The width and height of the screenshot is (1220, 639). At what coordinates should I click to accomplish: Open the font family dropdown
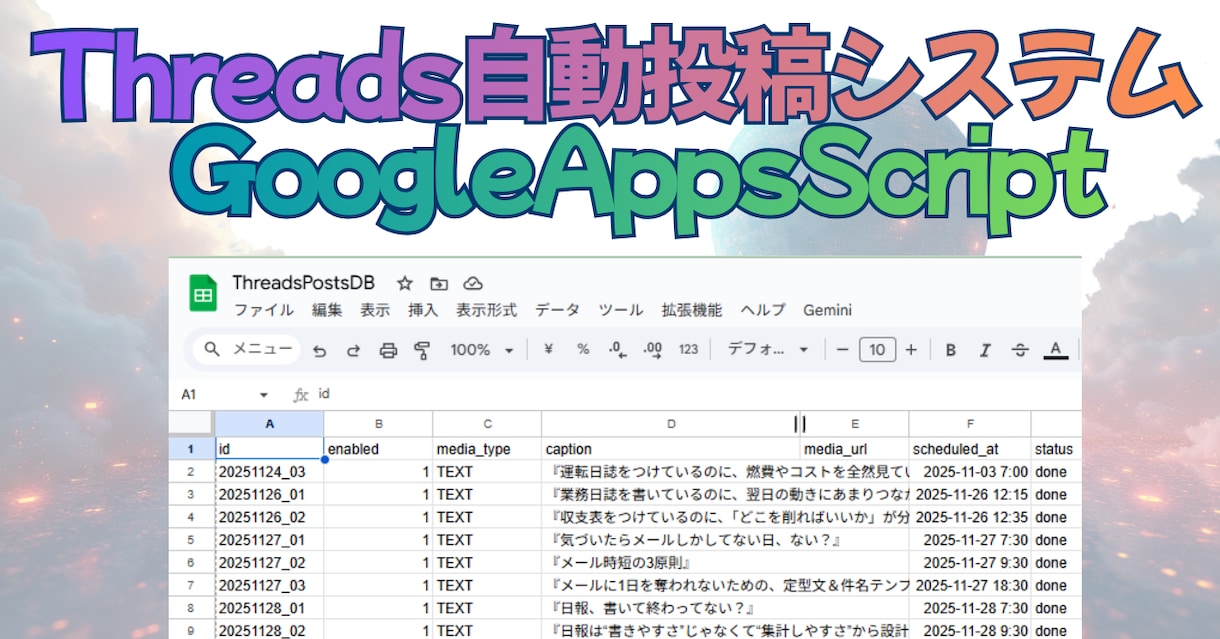(768, 349)
